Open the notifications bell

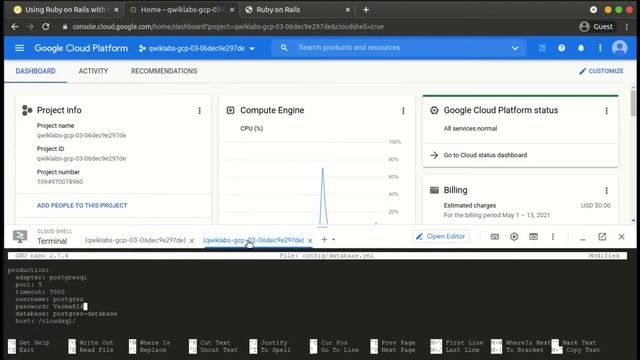(581, 48)
